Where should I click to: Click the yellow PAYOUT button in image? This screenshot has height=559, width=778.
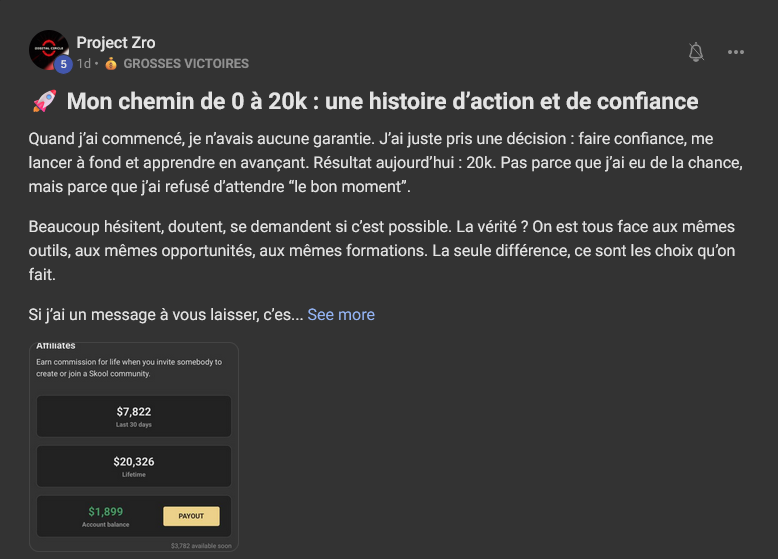coord(191,516)
